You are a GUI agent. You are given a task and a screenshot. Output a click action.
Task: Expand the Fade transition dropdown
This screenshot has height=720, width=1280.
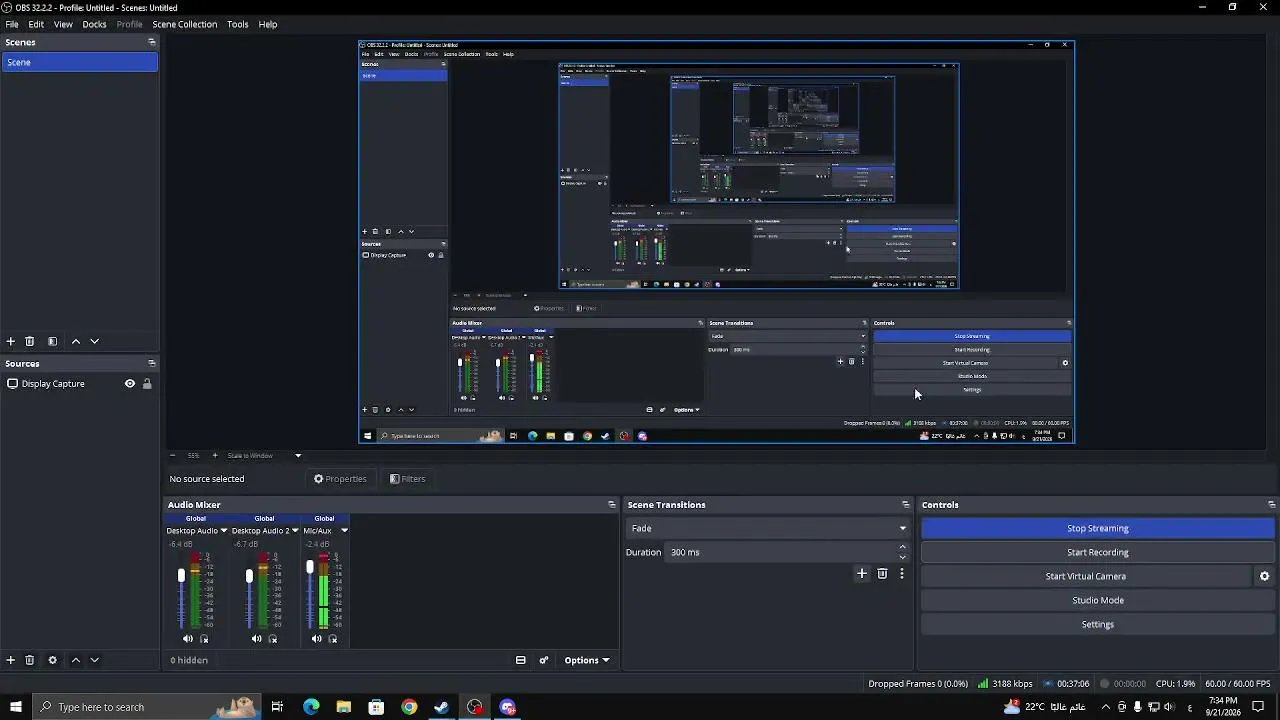(x=767, y=528)
